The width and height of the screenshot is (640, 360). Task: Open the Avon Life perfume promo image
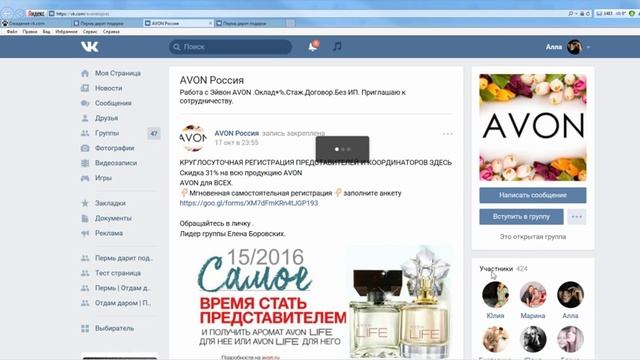tap(316, 302)
